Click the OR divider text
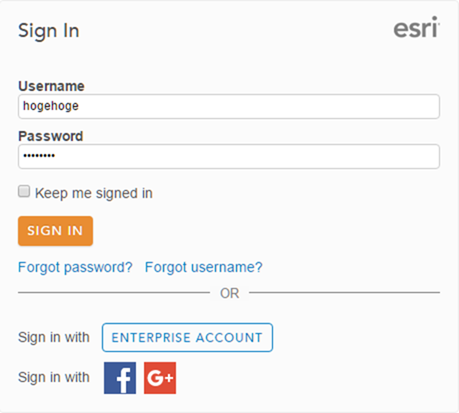This screenshot has height=413, width=459. [x=230, y=293]
